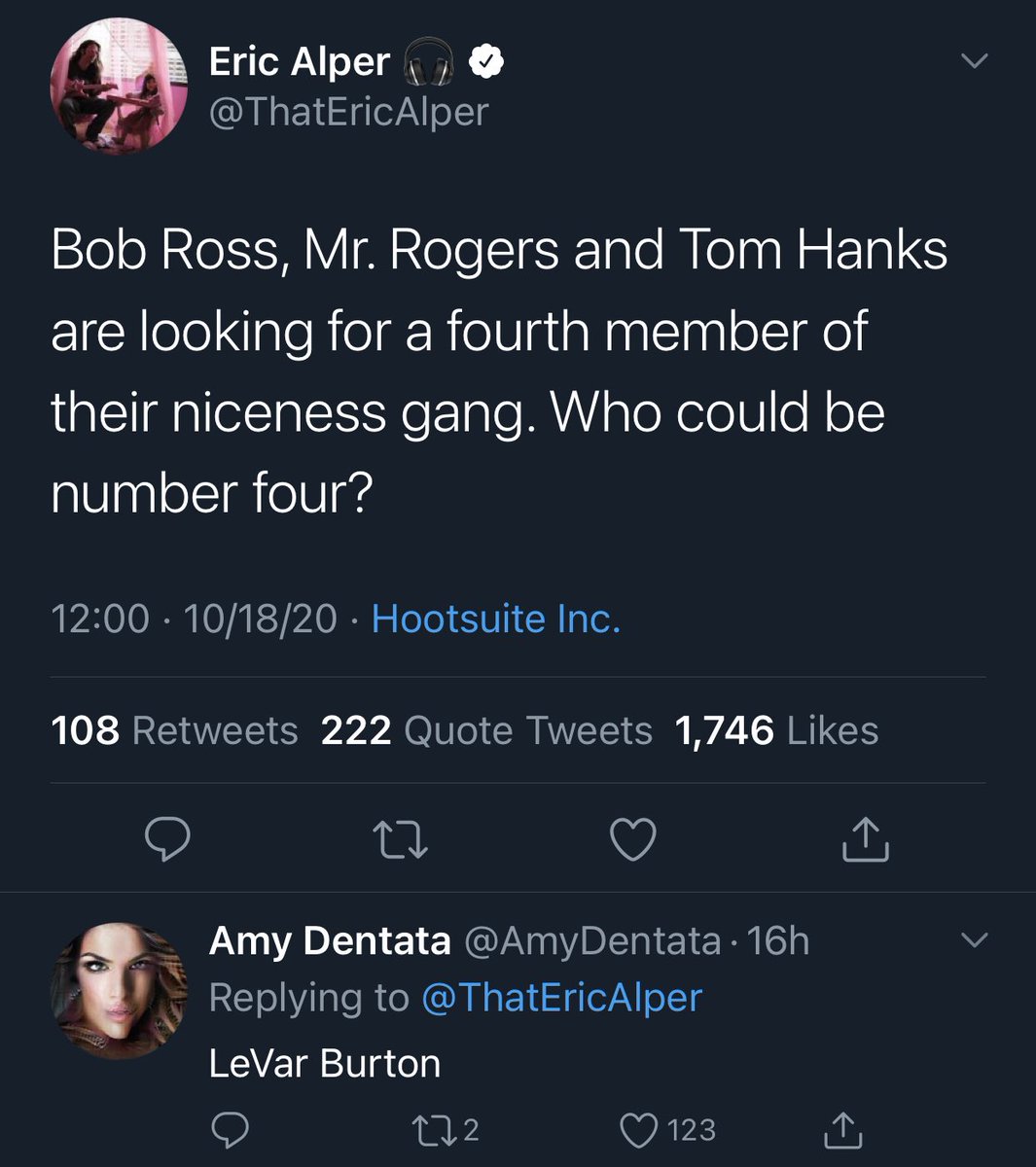The height and width of the screenshot is (1167, 1036).
Task: Go to Eric Alper's profile via display name
Action: pyautogui.click(x=300, y=62)
